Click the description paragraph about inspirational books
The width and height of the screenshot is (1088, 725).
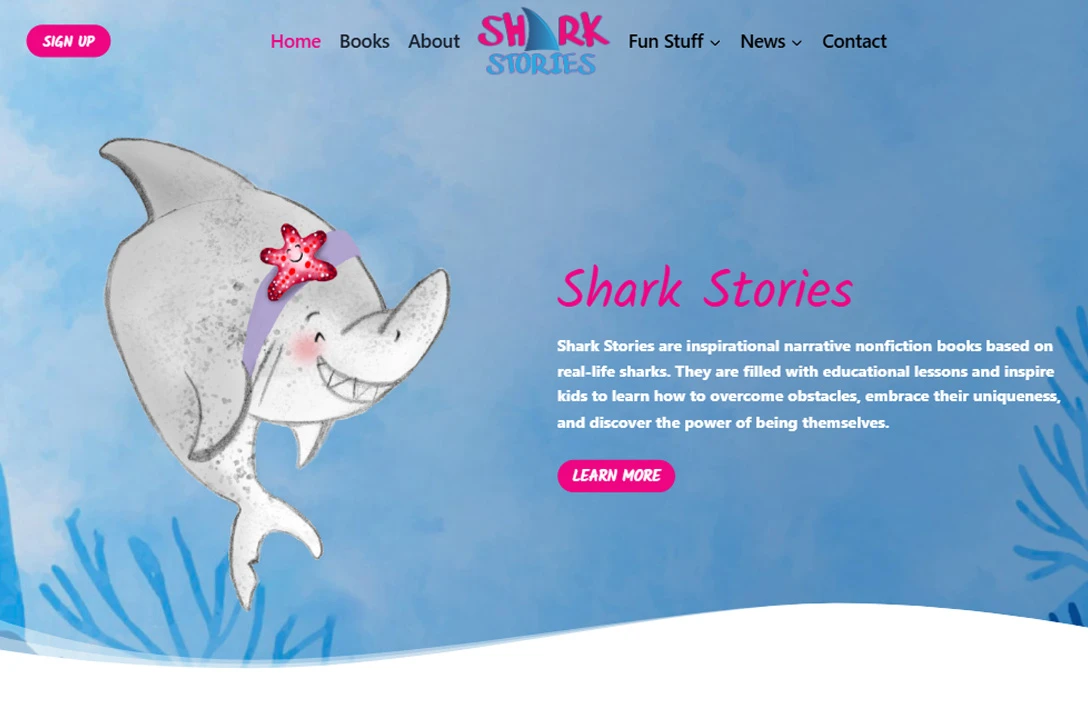click(808, 384)
